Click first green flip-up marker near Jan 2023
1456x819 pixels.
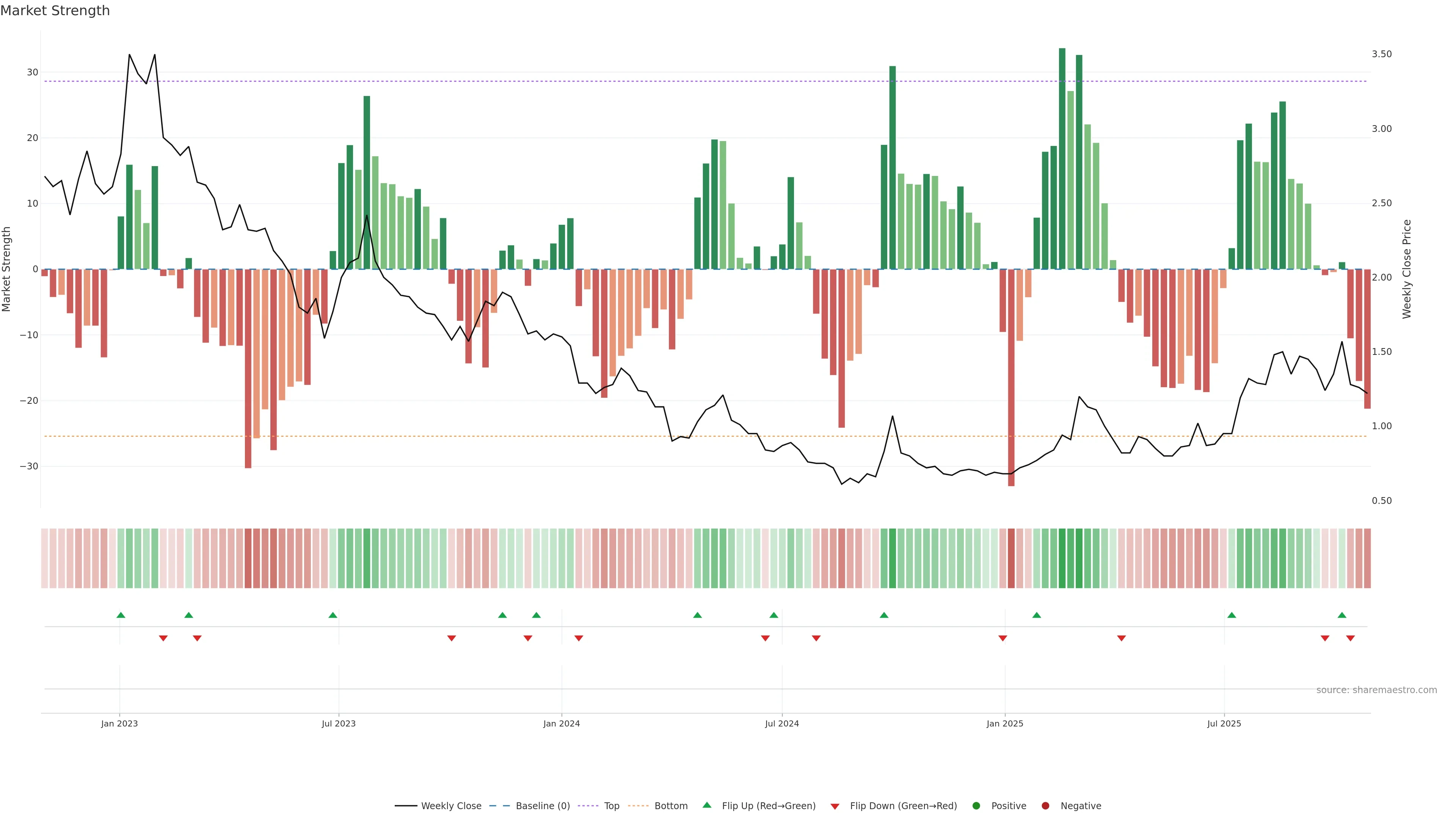click(x=121, y=615)
